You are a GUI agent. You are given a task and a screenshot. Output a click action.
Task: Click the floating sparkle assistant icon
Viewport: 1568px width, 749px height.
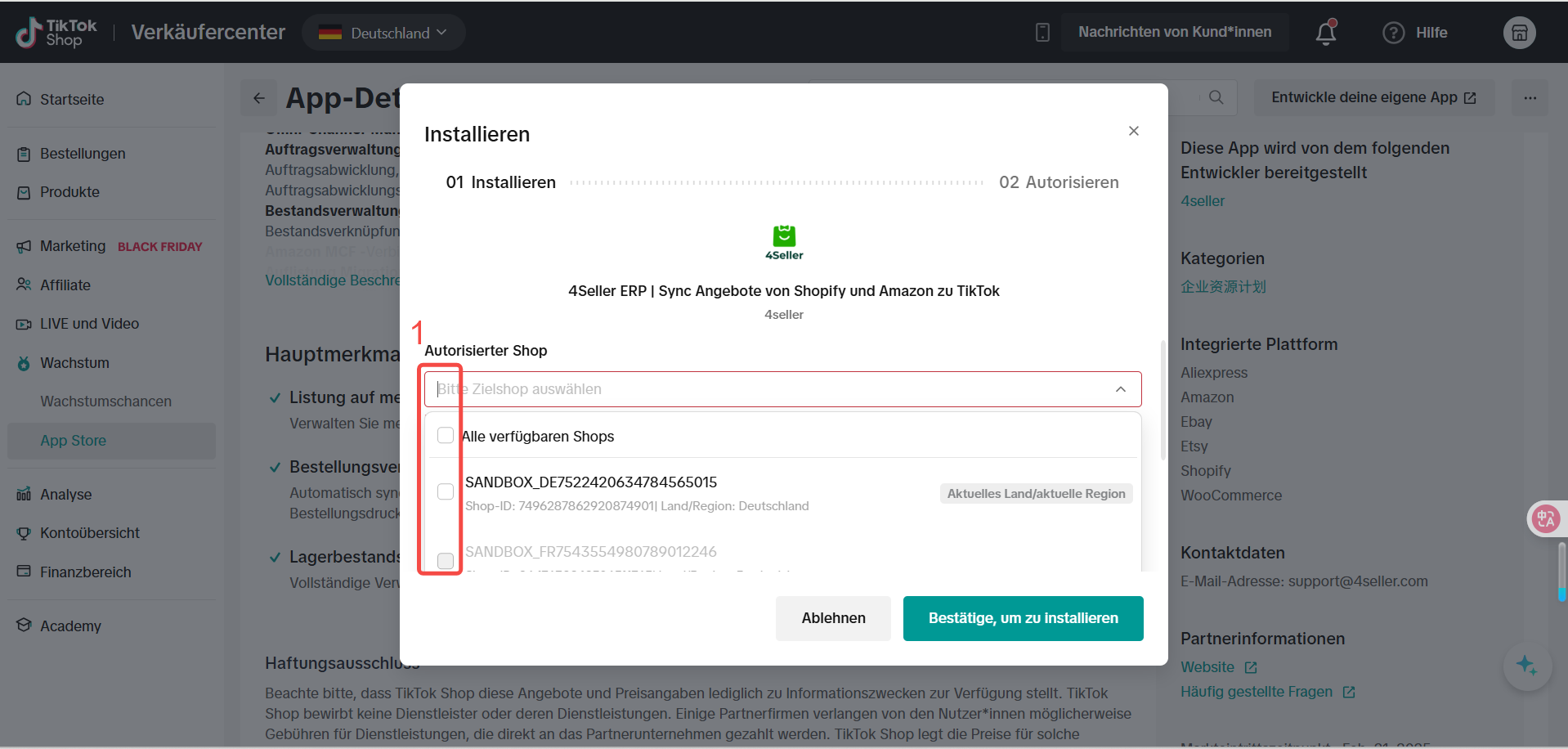coord(1526,666)
